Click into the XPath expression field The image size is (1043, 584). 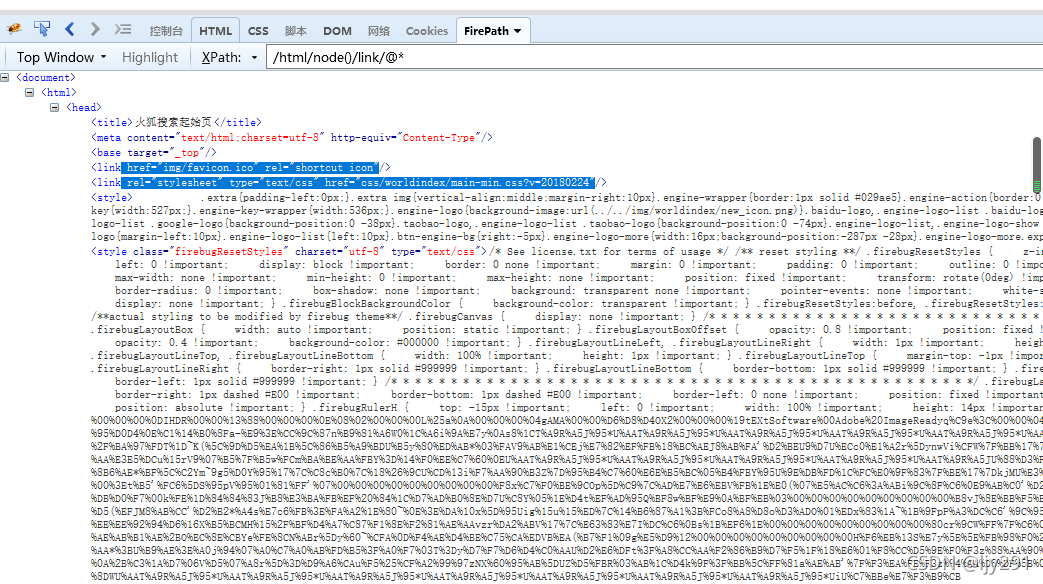pyautogui.click(x=655, y=57)
